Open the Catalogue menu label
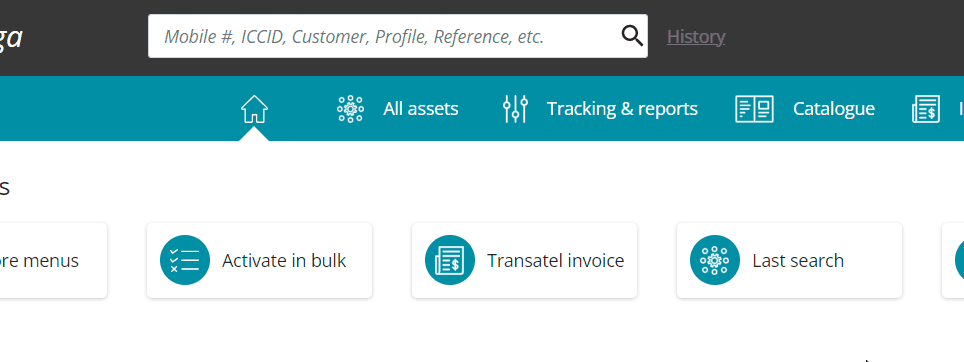Image resolution: width=964 pixels, height=362 pixels. pyautogui.click(x=834, y=109)
